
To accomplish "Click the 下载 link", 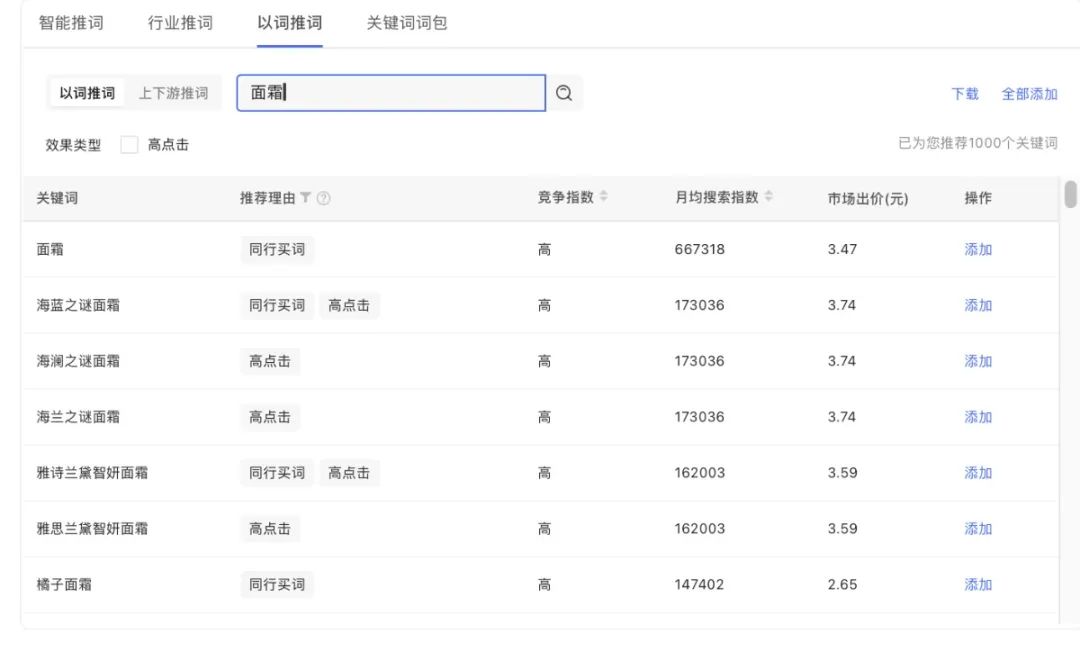I will coord(965,94).
